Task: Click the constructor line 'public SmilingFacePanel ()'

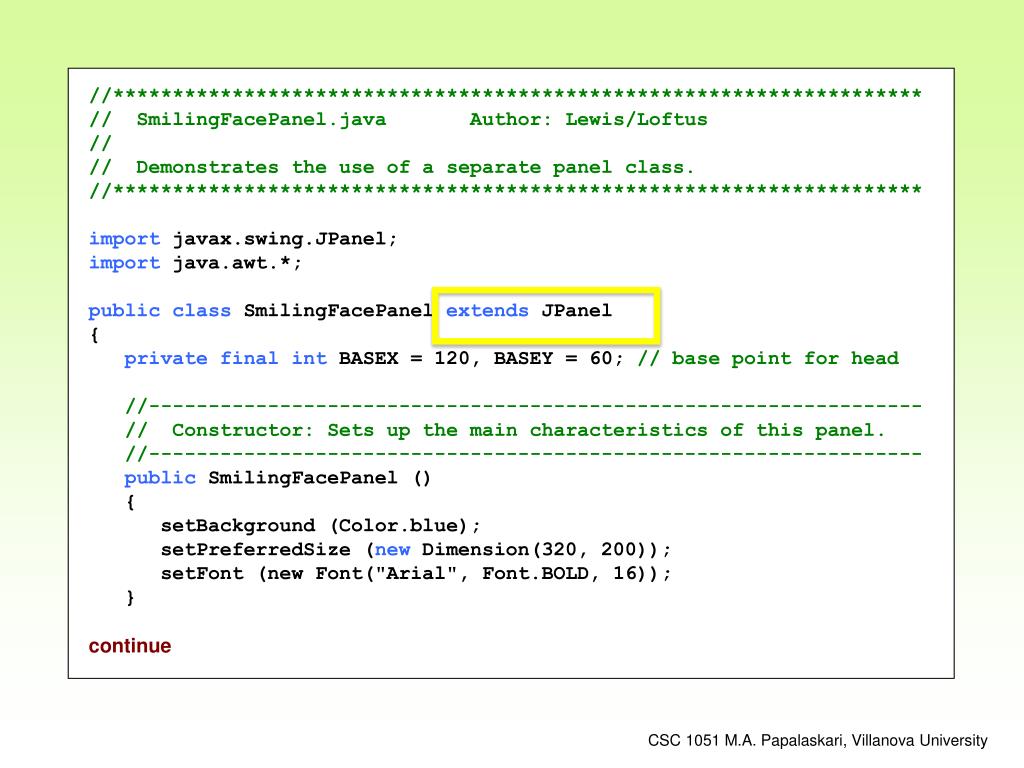Action: pos(278,478)
